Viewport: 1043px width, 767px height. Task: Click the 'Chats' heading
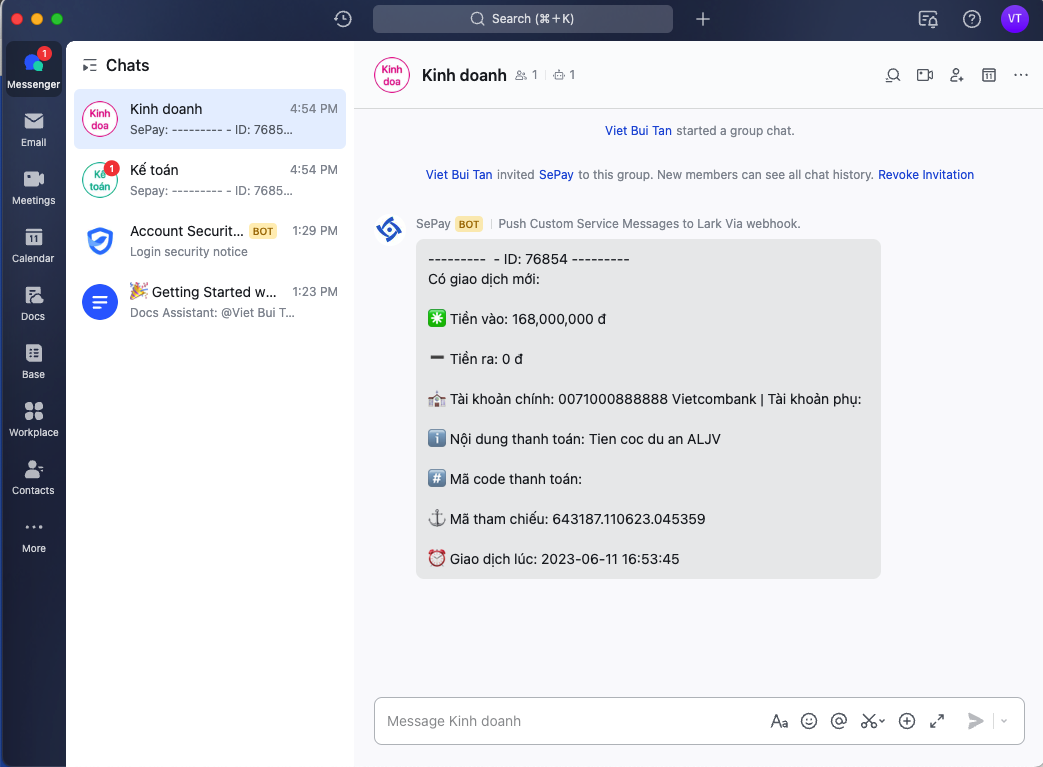[128, 65]
